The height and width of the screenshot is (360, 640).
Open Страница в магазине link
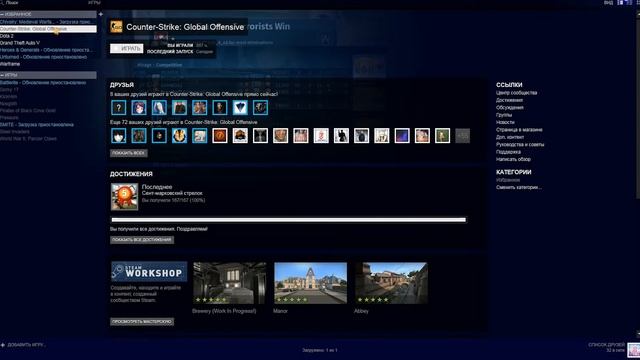(x=519, y=129)
